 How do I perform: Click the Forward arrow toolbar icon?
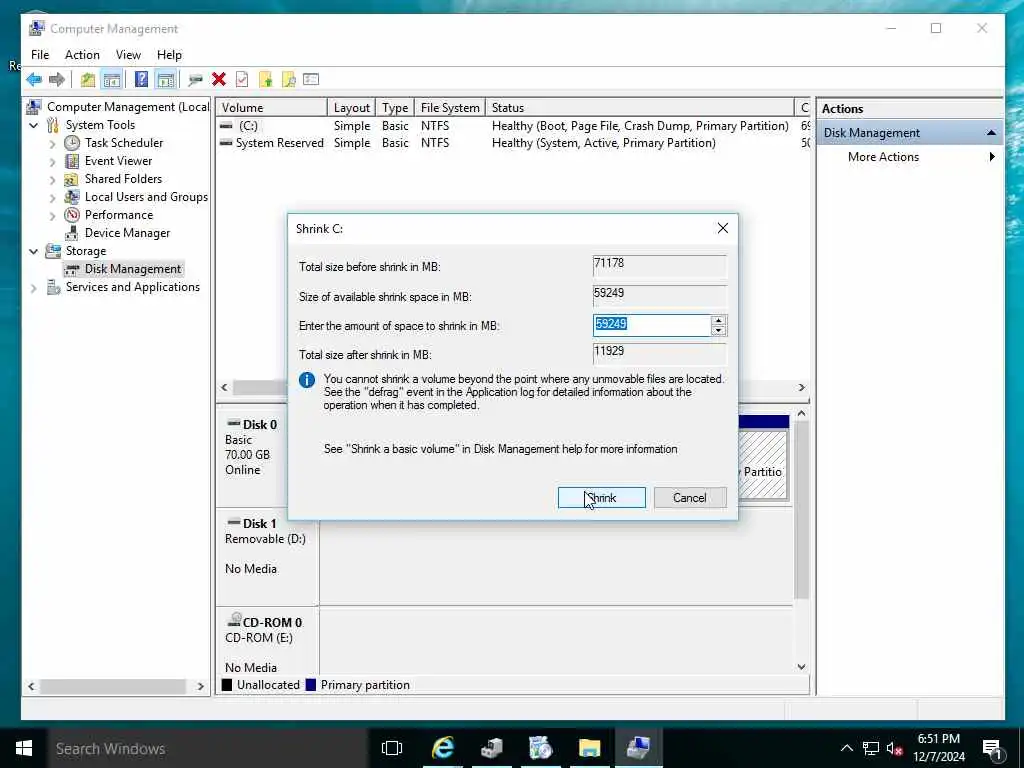(57, 80)
